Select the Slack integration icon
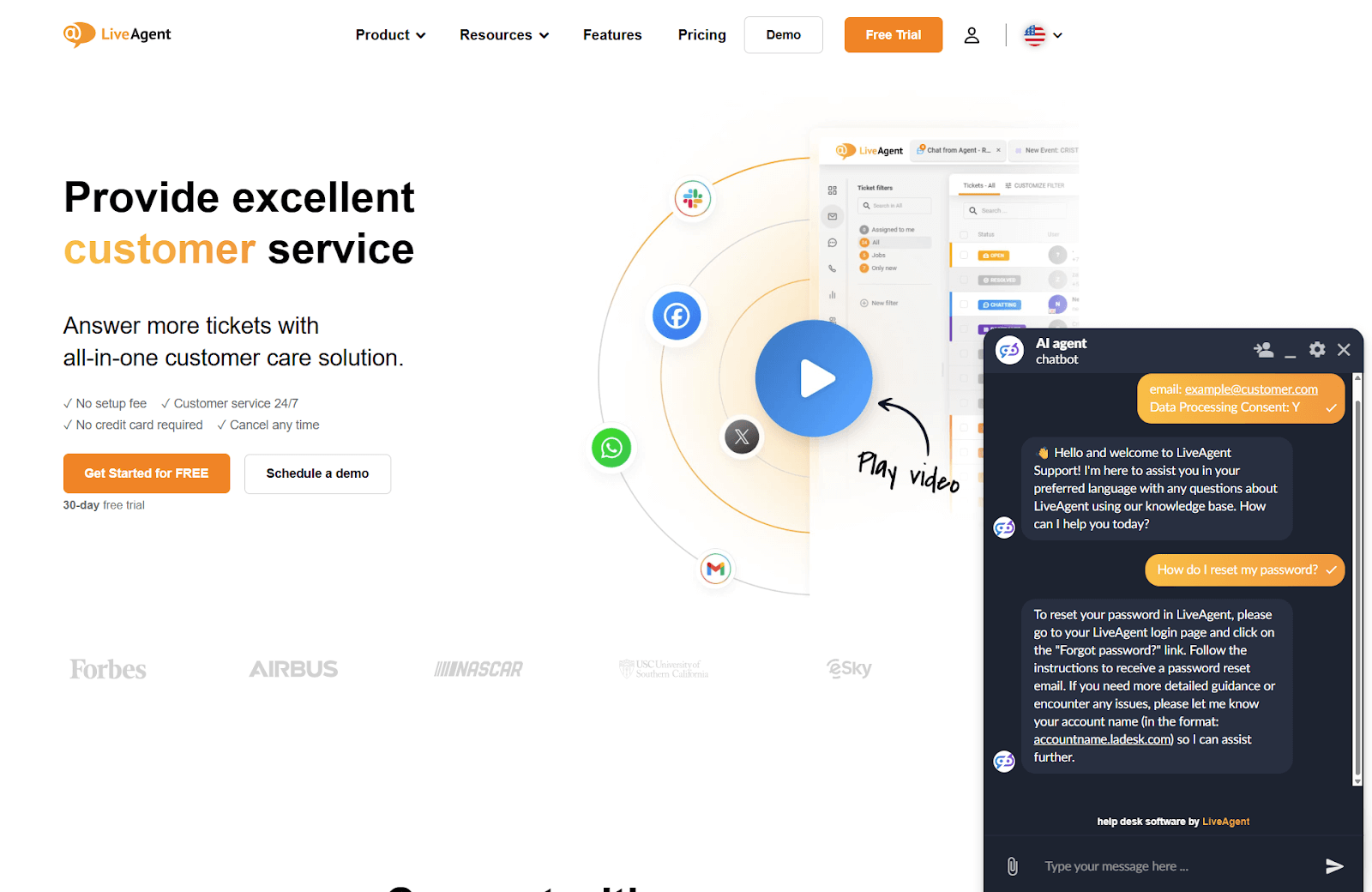Viewport: 1372px width, 892px height. [x=693, y=198]
